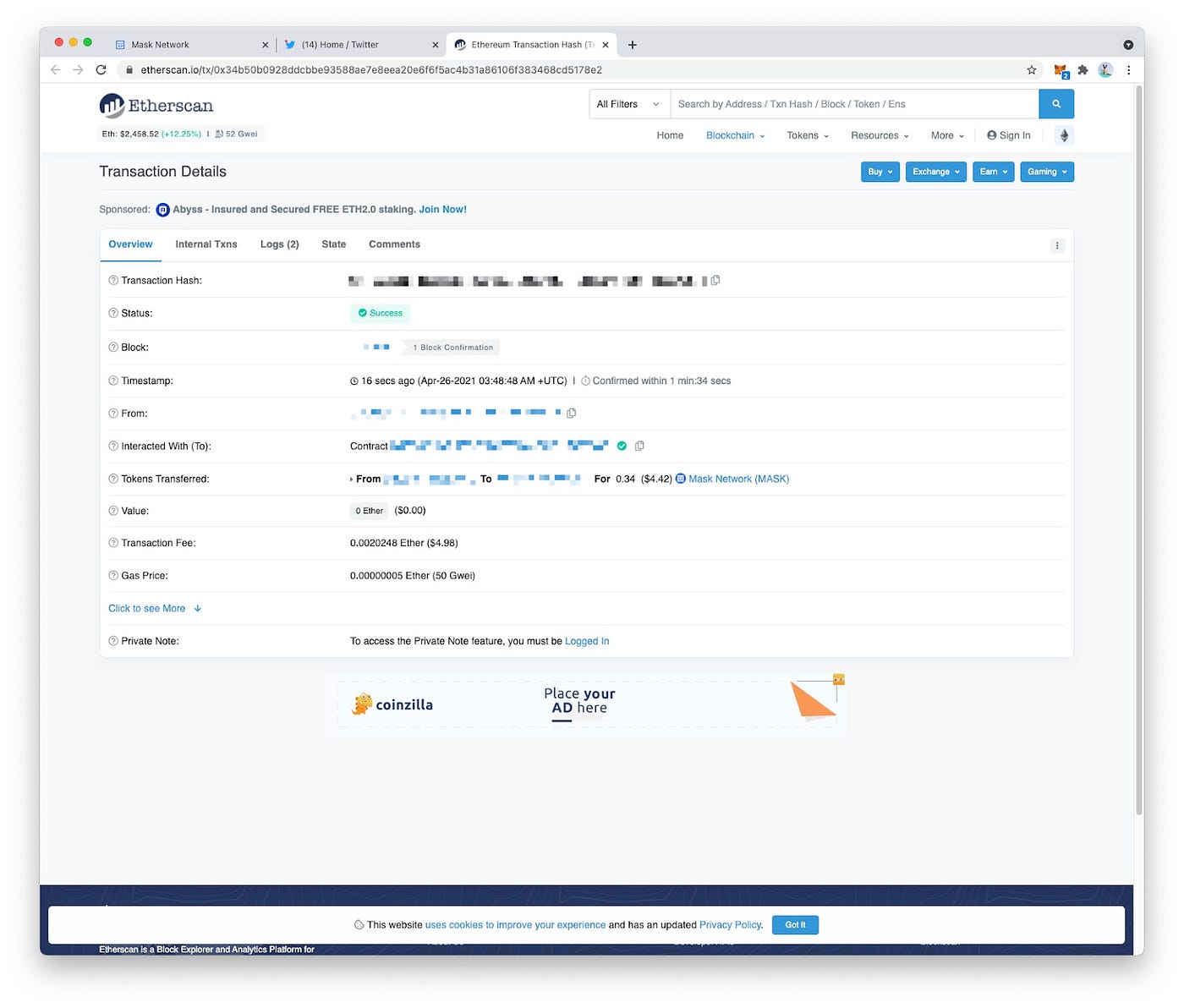1184x1008 pixels.
Task: Open the Buy dropdown button
Action: point(880,172)
